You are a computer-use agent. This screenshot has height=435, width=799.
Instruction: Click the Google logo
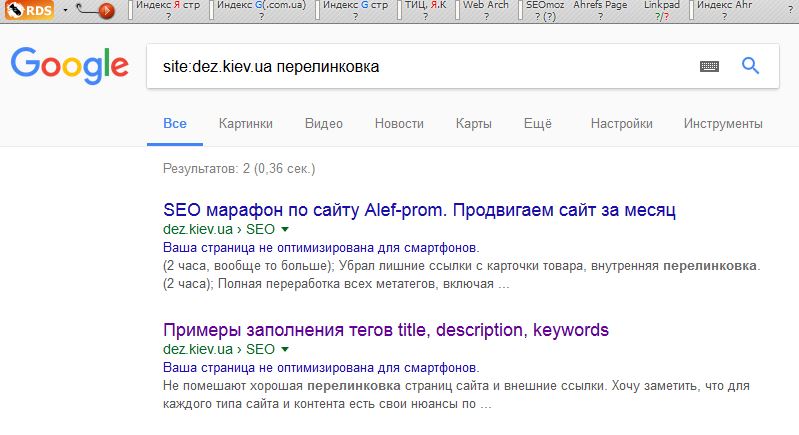tap(70, 65)
